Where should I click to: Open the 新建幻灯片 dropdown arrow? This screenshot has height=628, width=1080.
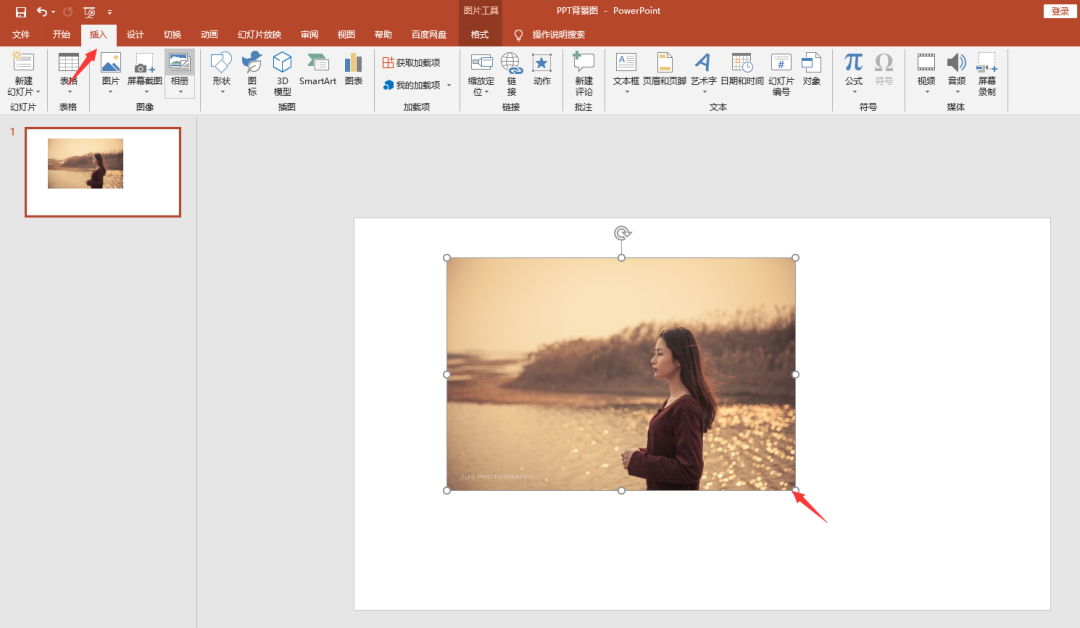[38, 92]
